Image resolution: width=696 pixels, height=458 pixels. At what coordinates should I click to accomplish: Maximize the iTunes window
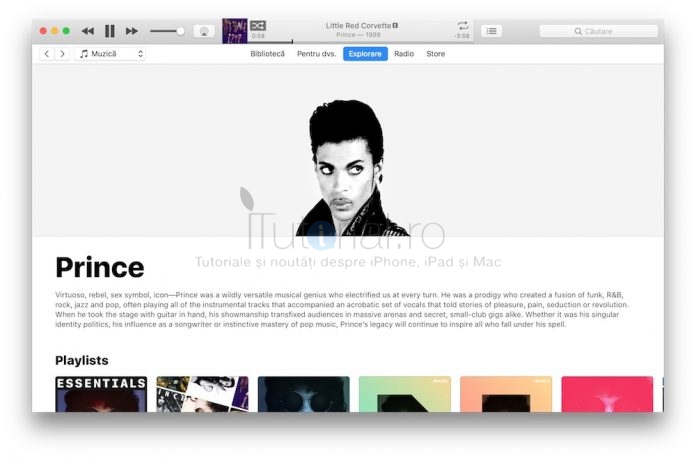click(66, 31)
